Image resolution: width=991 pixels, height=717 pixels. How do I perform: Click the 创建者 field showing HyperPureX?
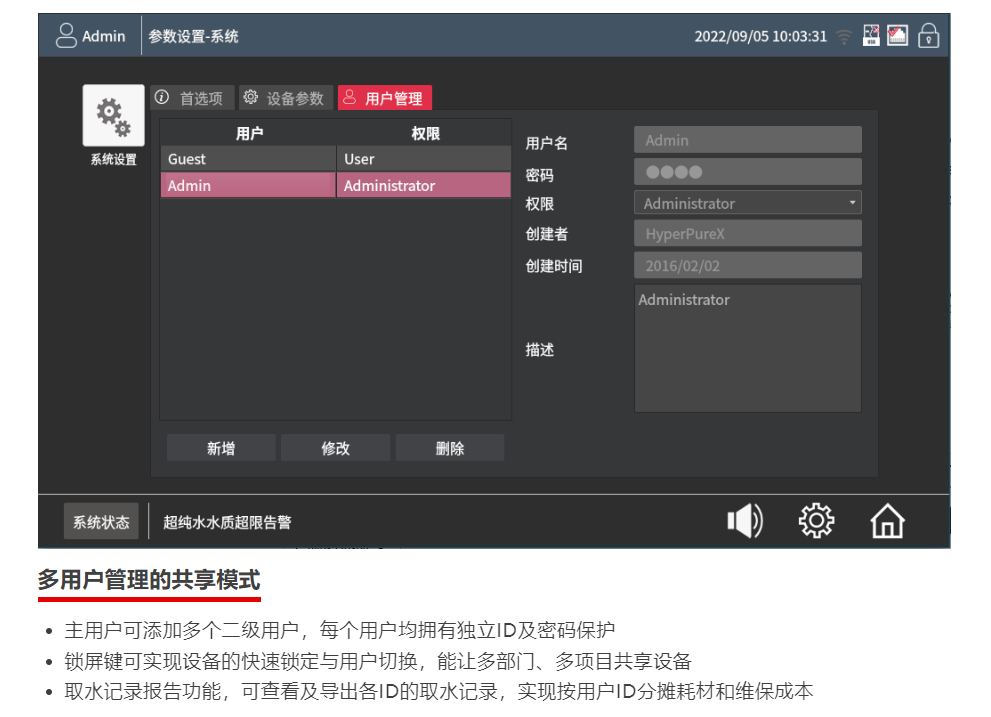748,233
